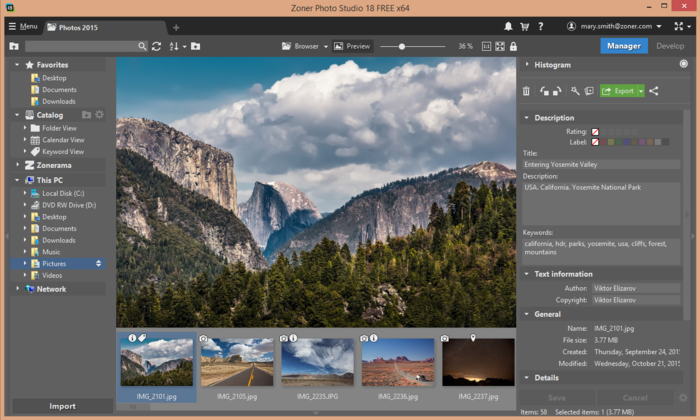
Task: Click the zoom slider handle
Action: tap(402, 46)
